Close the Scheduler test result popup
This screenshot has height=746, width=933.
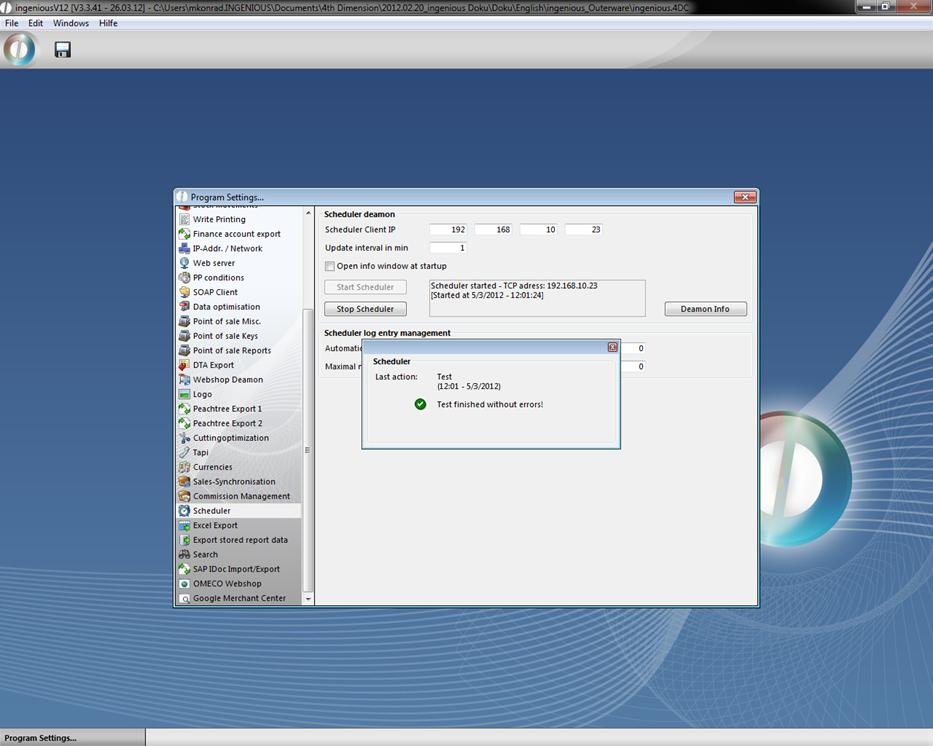(612, 347)
